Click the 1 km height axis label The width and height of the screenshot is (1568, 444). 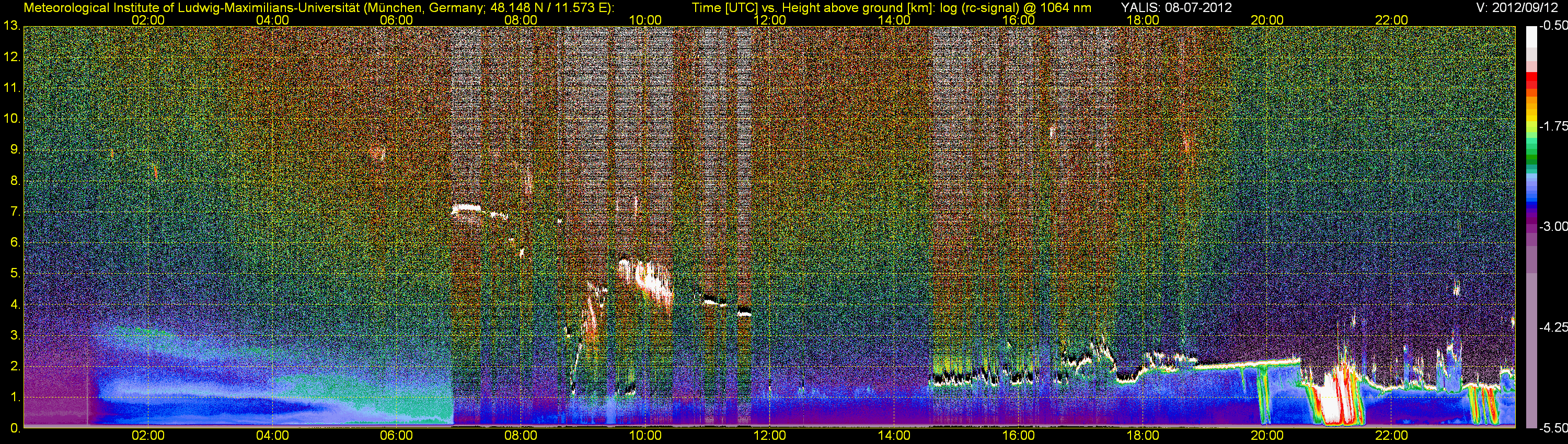click(x=15, y=397)
